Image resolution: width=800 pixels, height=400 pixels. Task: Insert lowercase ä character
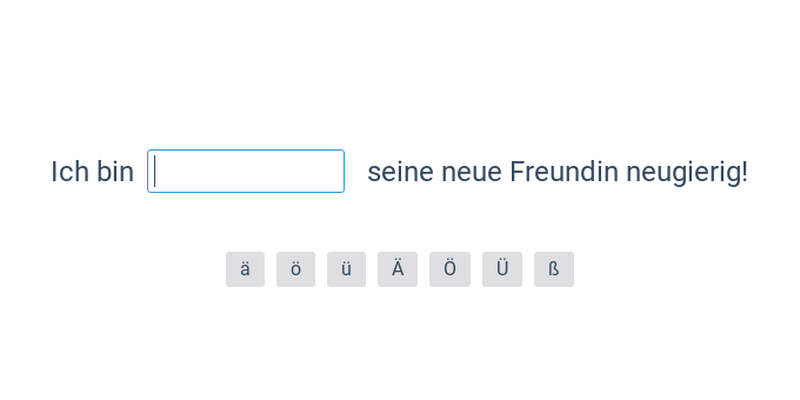[x=245, y=269]
